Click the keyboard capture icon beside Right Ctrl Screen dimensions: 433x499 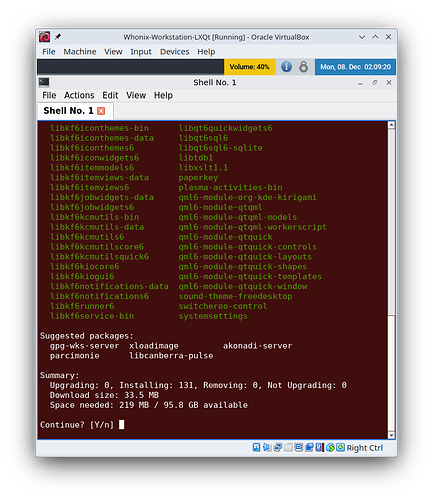point(340,447)
